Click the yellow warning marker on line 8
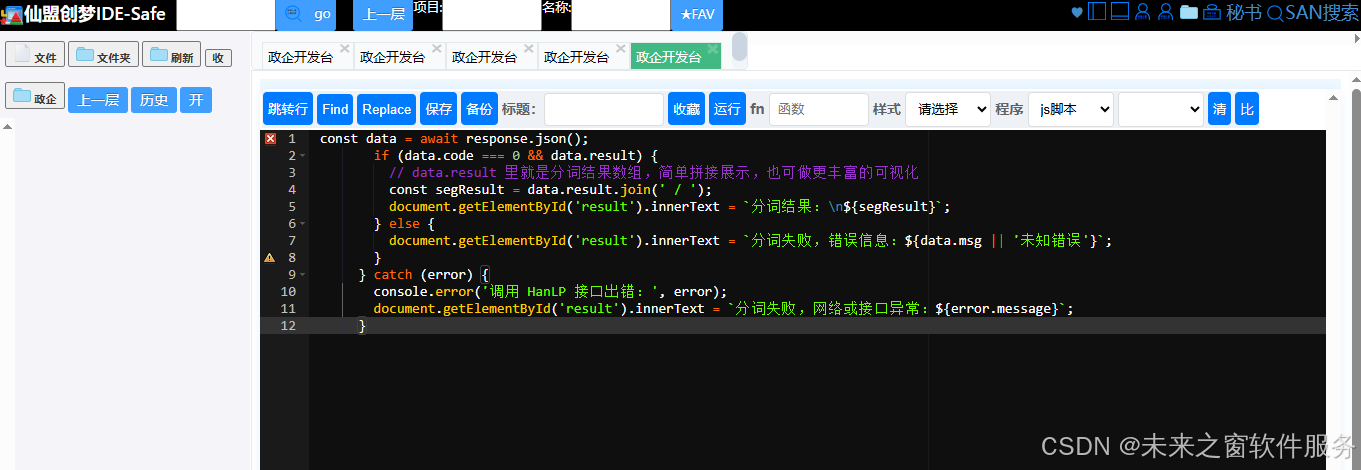Image resolution: width=1361 pixels, height=470 pixels. pyautogui.click(x=270, y=257)
